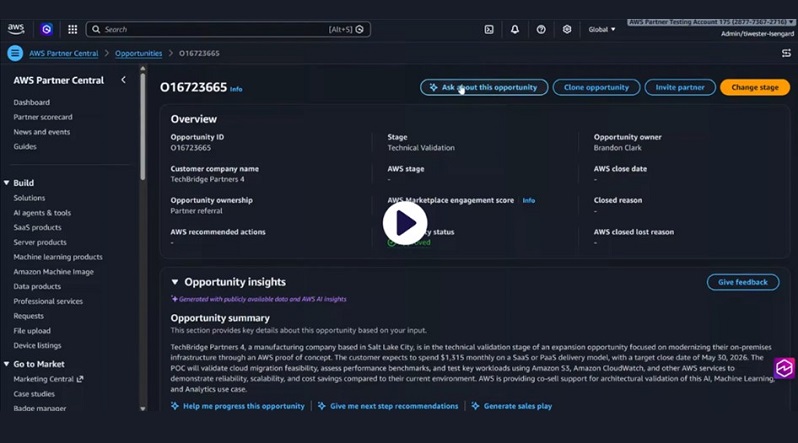Open the settings gear icon
The image size is (798, 443).
[567, 30]
